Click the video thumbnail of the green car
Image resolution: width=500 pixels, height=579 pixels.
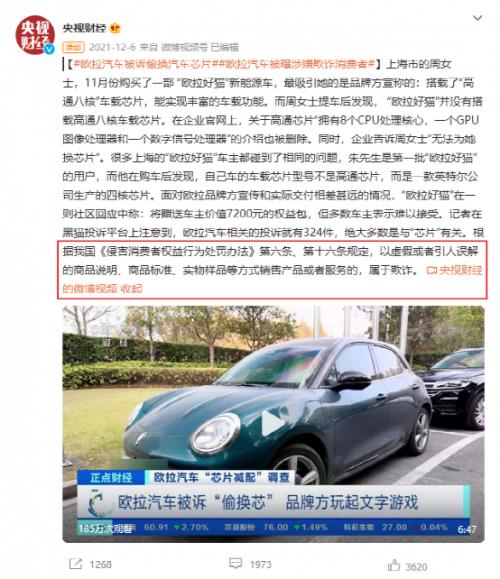tap(273, 424)
